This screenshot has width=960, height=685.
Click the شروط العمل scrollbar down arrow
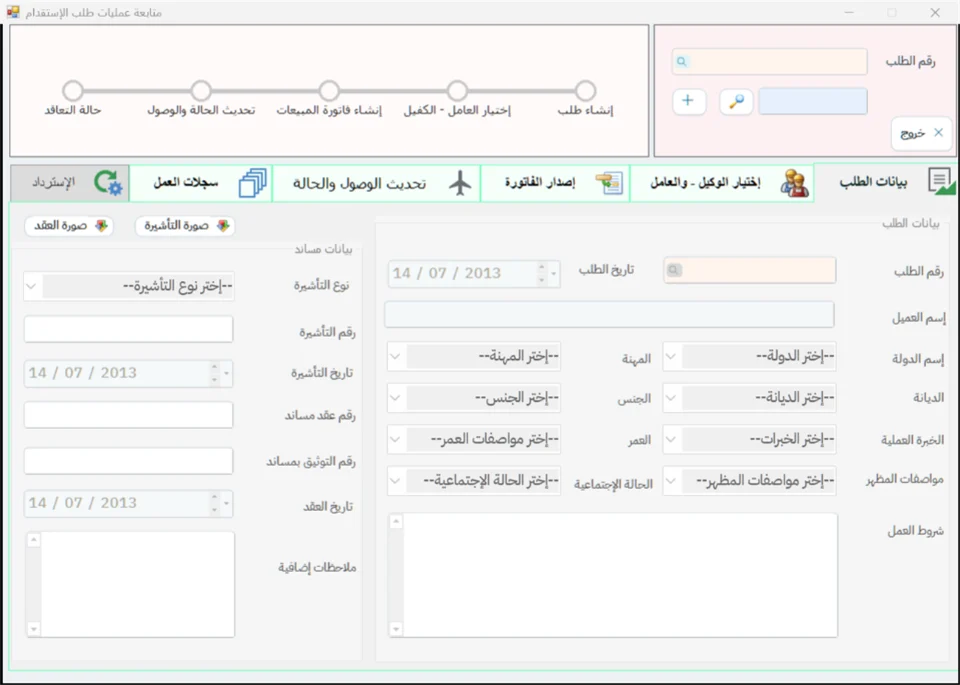click(x=396, y=629)
